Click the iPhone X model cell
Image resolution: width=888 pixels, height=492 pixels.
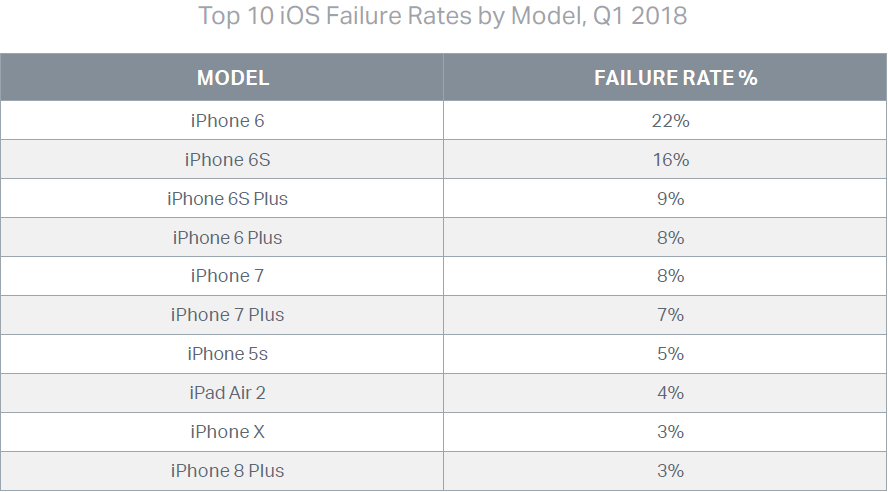click(x=221, y=432)
